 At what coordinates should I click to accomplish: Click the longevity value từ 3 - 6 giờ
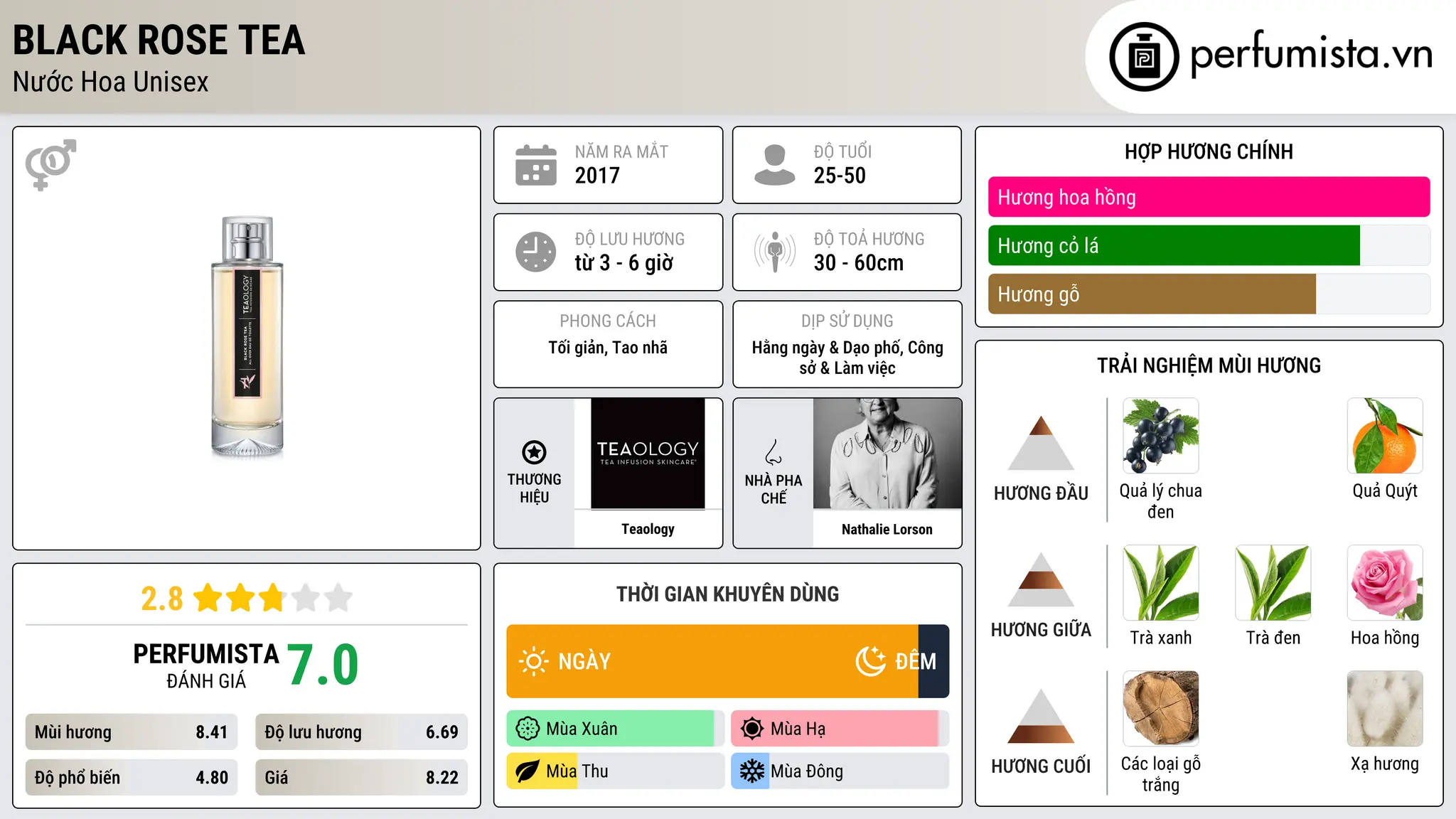624,263
